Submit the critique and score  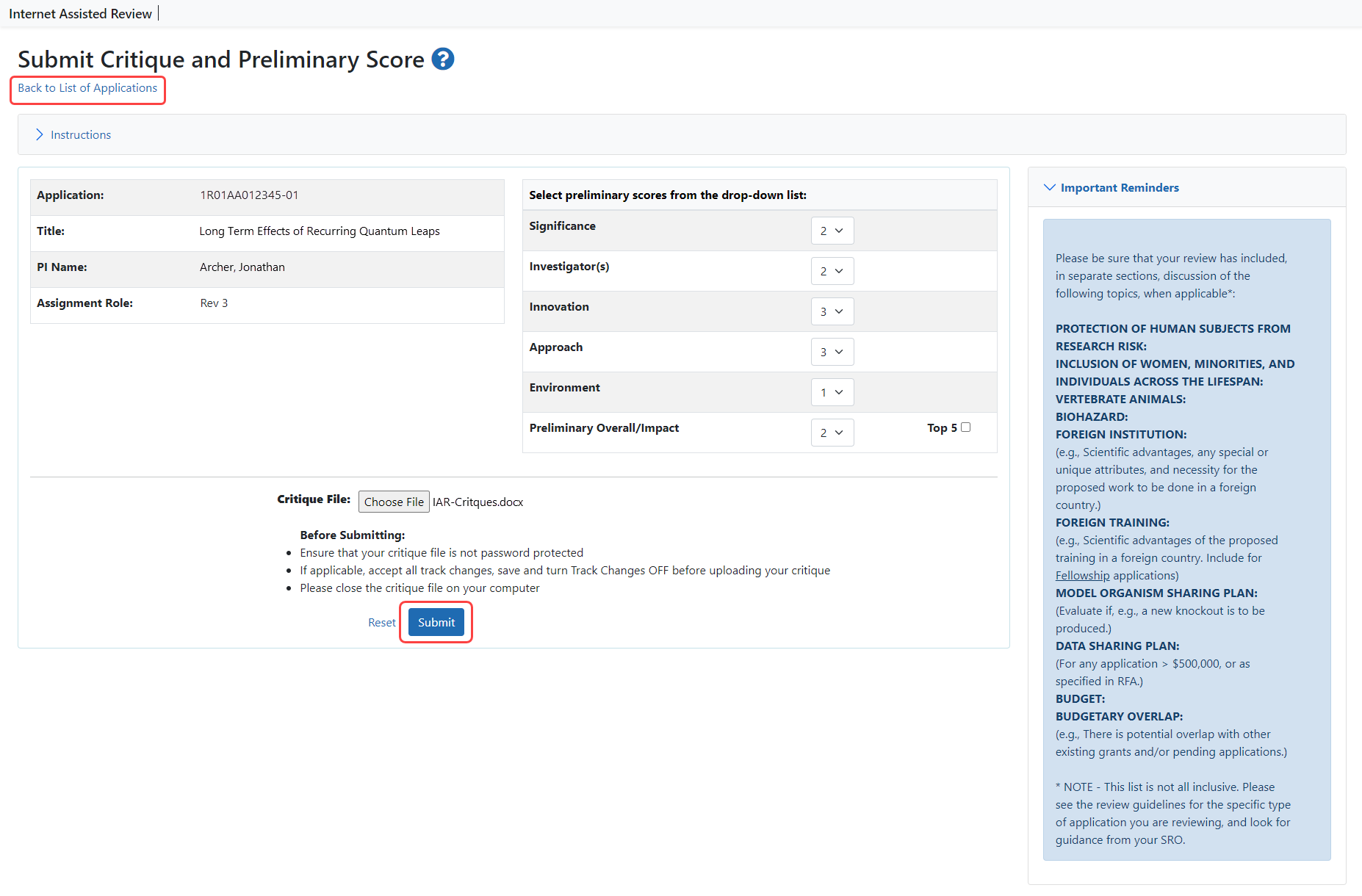tap(436, 623)
